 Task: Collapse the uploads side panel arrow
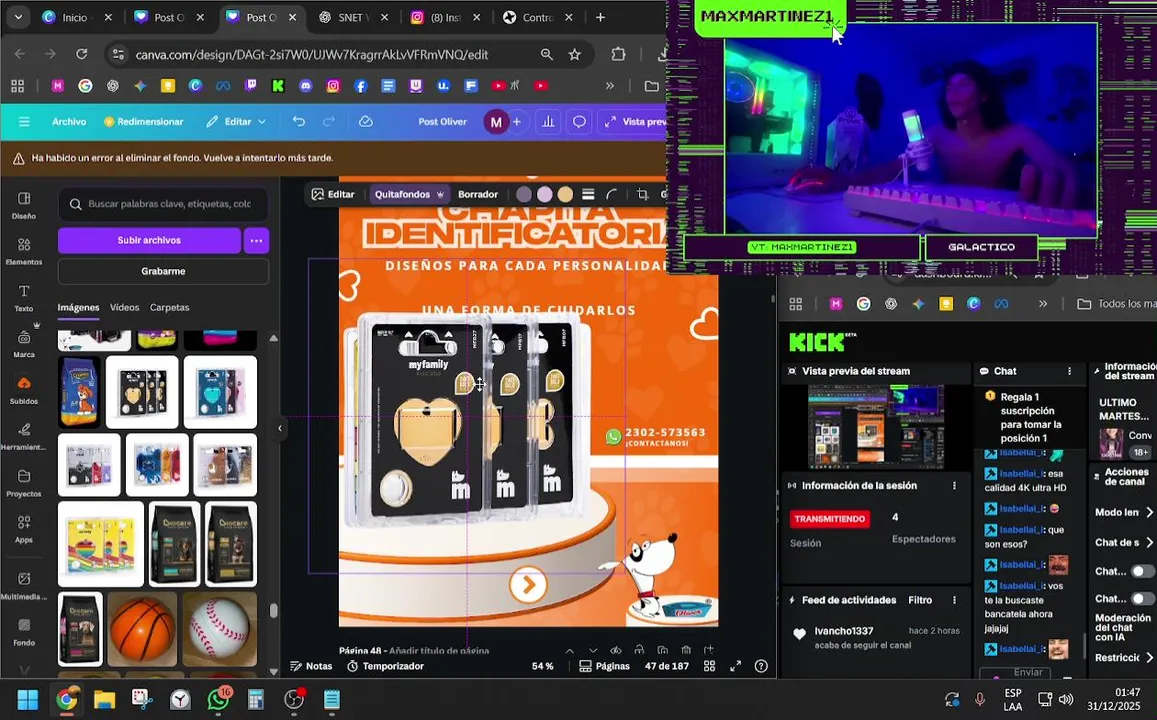point(280,428)
